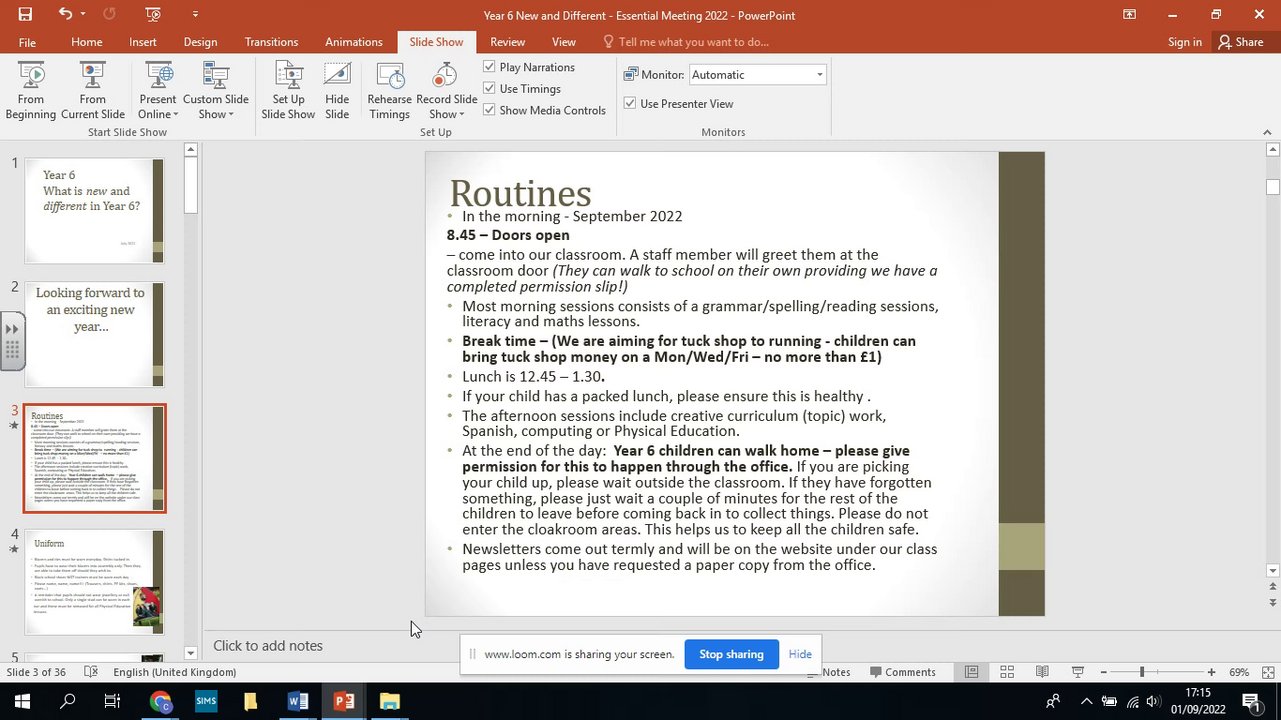Viewport: 1281px width, 720px height.
Task: Start slideshow From Beginning
Action: (x=31, y=91)
